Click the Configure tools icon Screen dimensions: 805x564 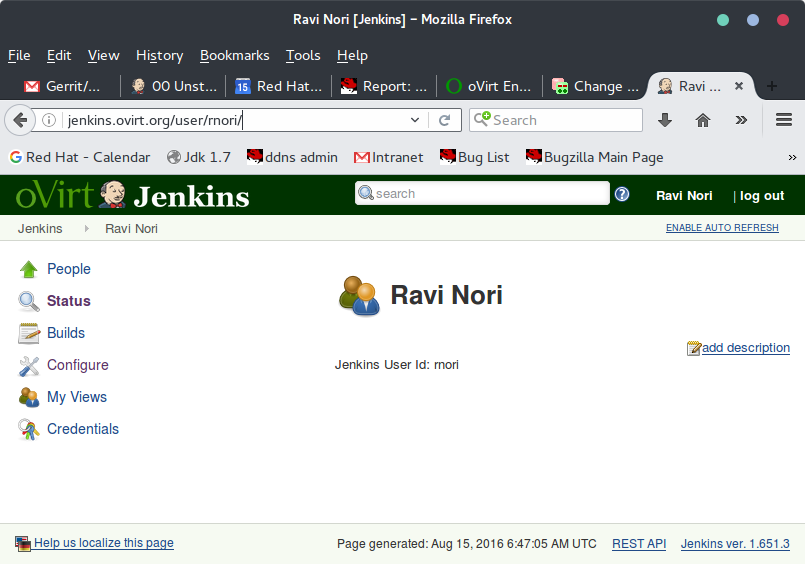point(29,365)
